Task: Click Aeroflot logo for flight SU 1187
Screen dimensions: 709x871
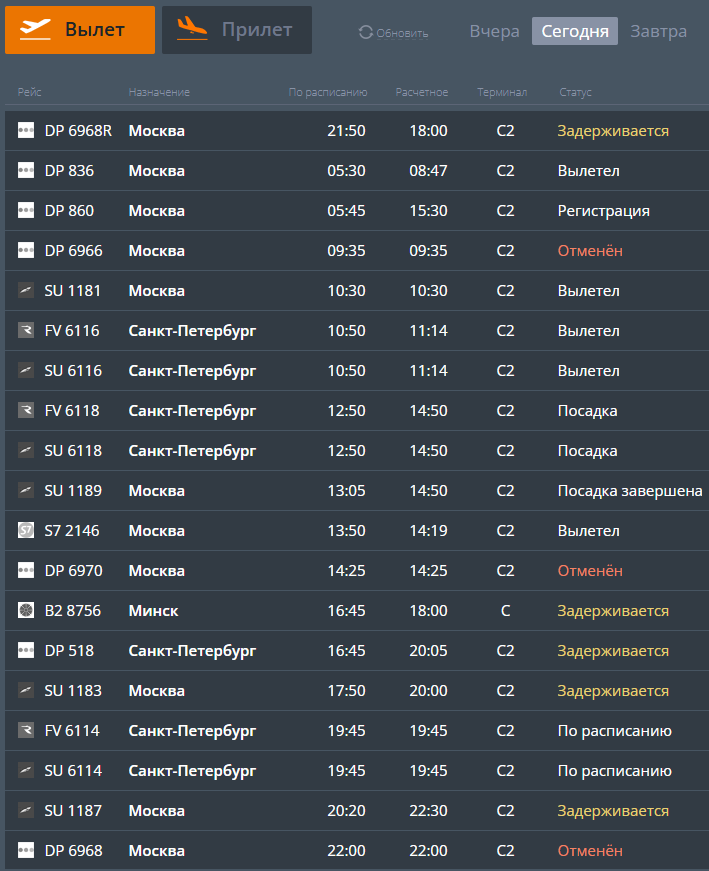Action: (x=26, y=810)
